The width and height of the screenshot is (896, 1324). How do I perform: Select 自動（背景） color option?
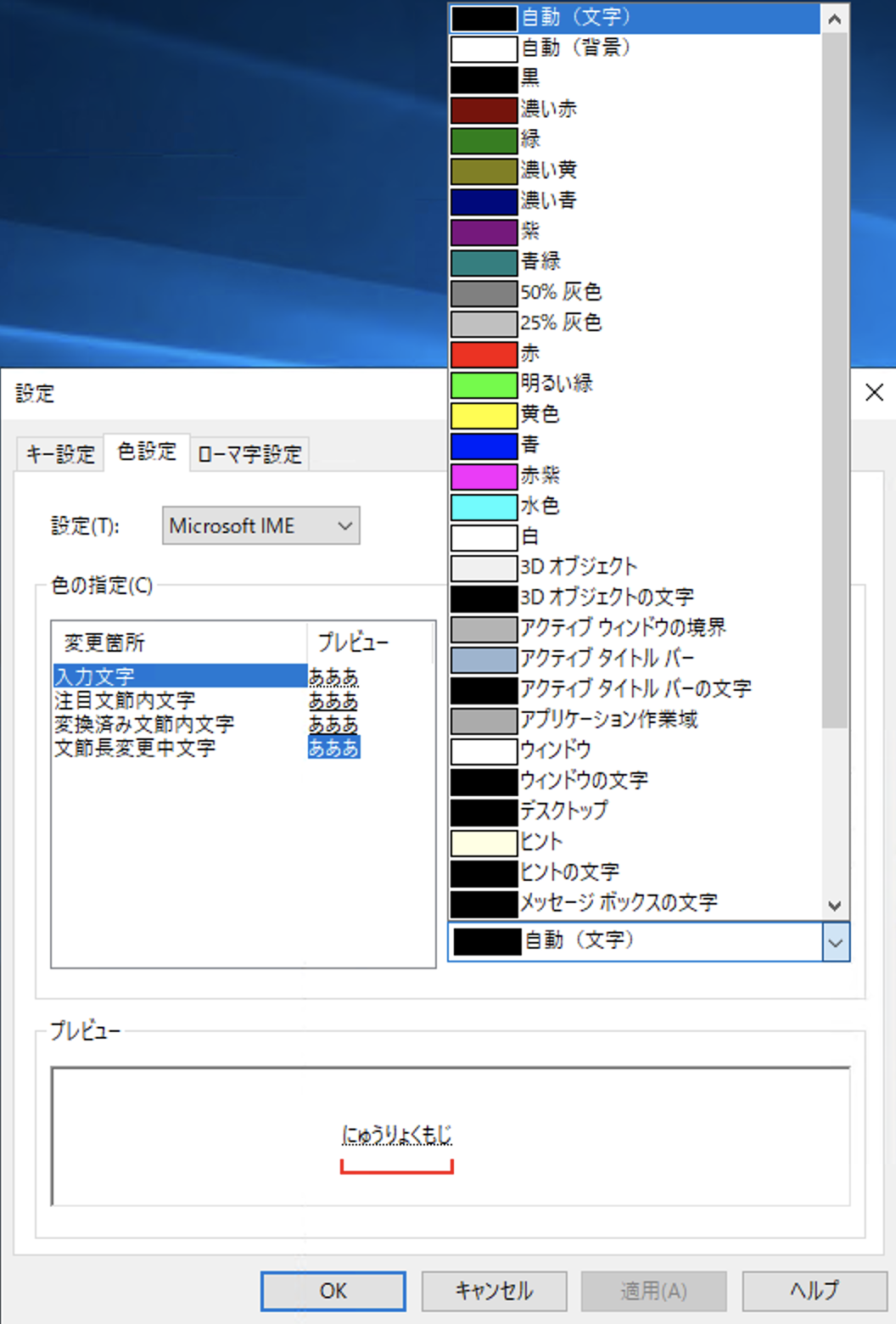(635, 48)
